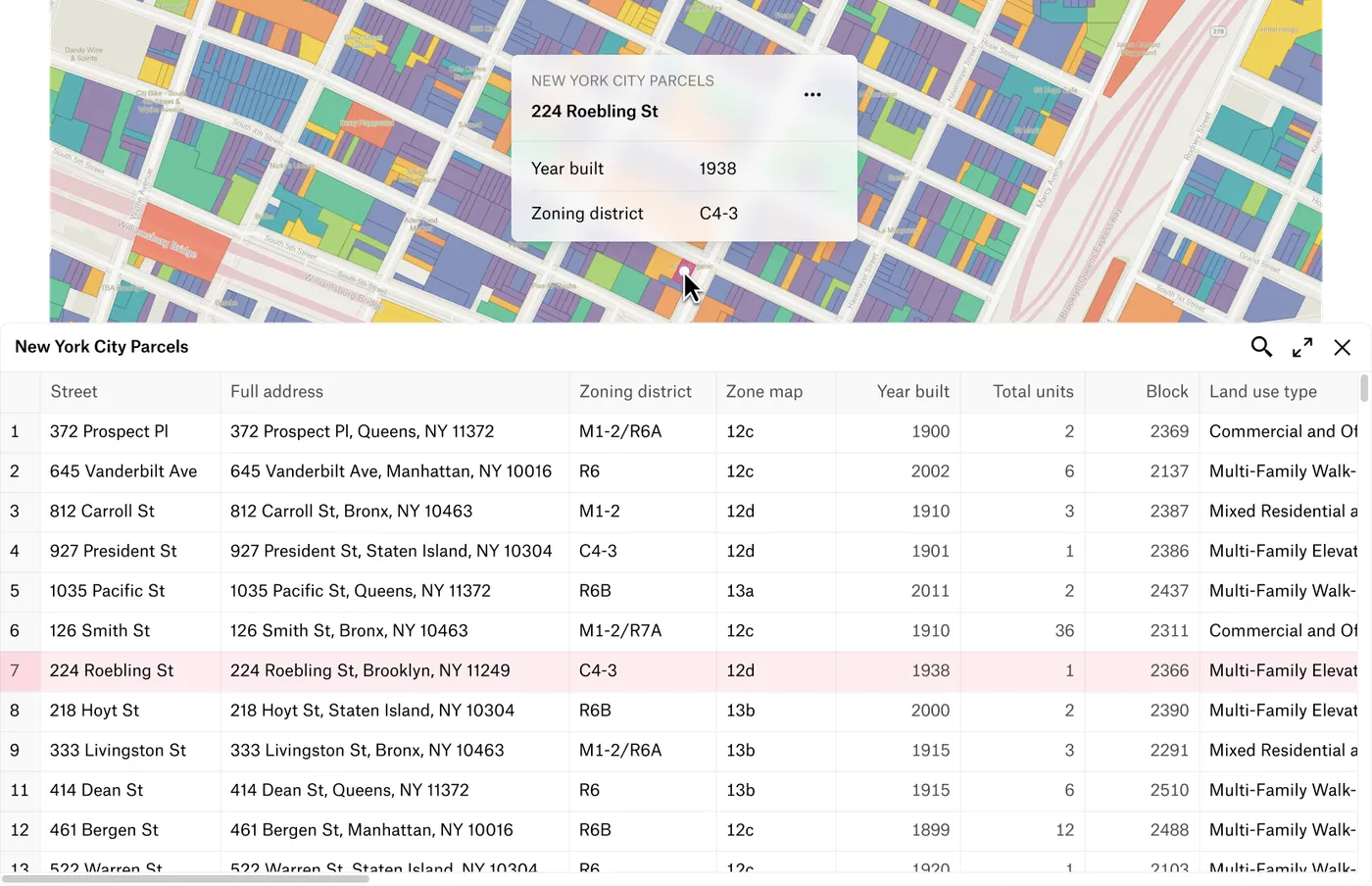1372x886 pixels.
Task: Select the row for 372 Prospect Pl
Action: [679, 431]
